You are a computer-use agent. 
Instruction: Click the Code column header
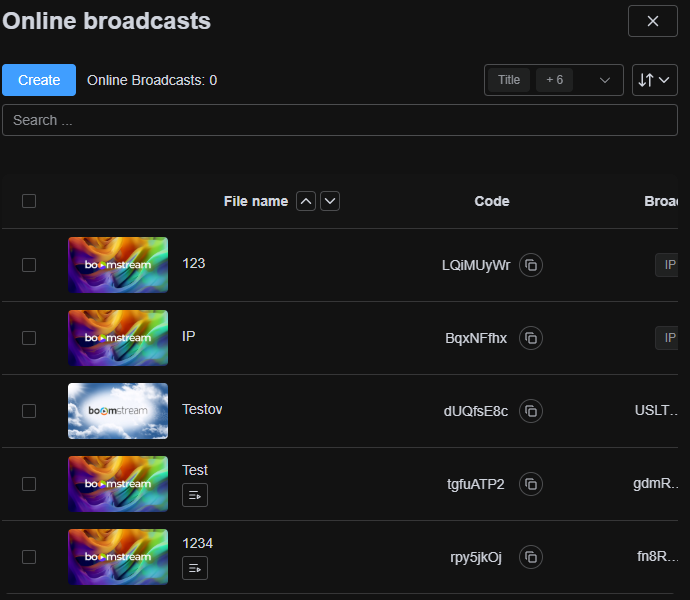492,201
